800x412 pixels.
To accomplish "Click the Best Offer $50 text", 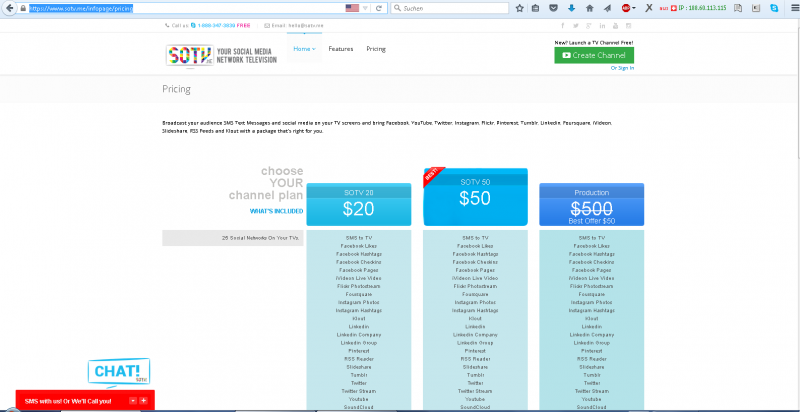I will [592, 221].
